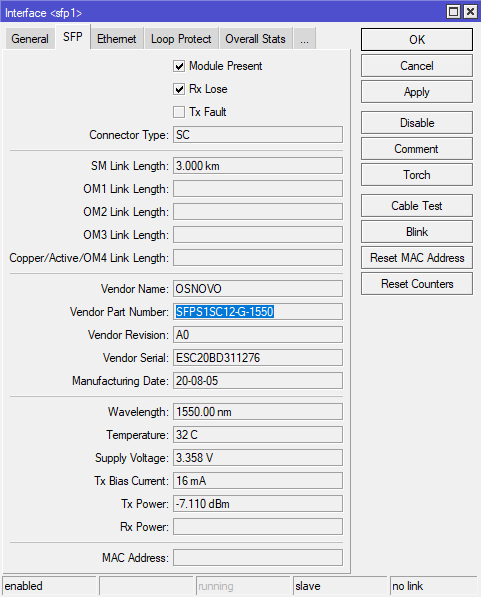Select the SFP tab
Screen dimensions: 481x597
click(x=73, y=37)
